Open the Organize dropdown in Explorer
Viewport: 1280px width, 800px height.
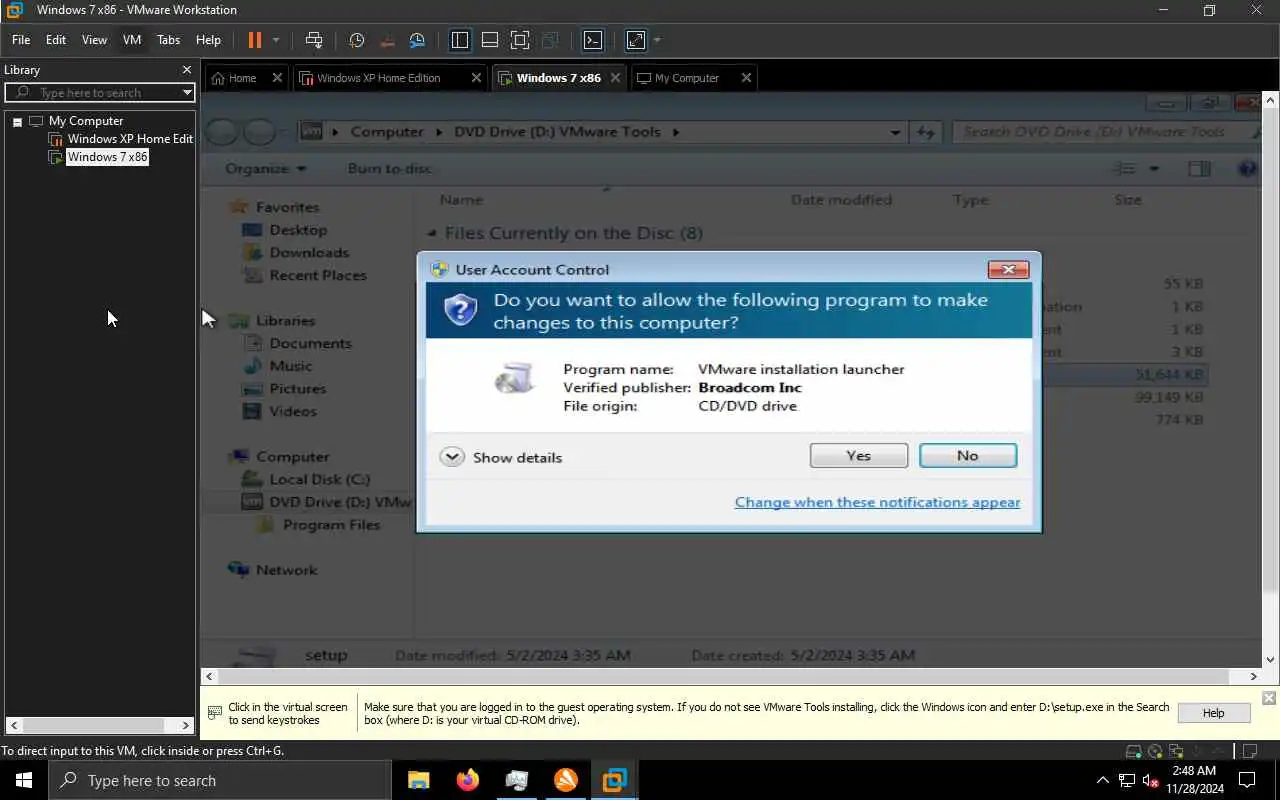click(266, 168)
